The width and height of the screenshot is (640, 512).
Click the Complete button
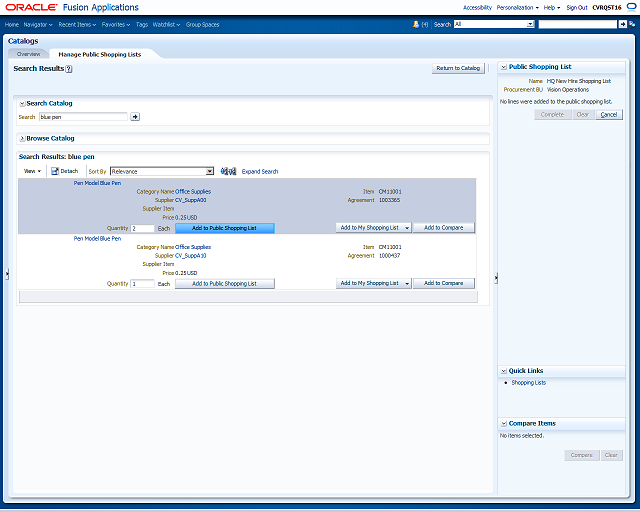552,115
